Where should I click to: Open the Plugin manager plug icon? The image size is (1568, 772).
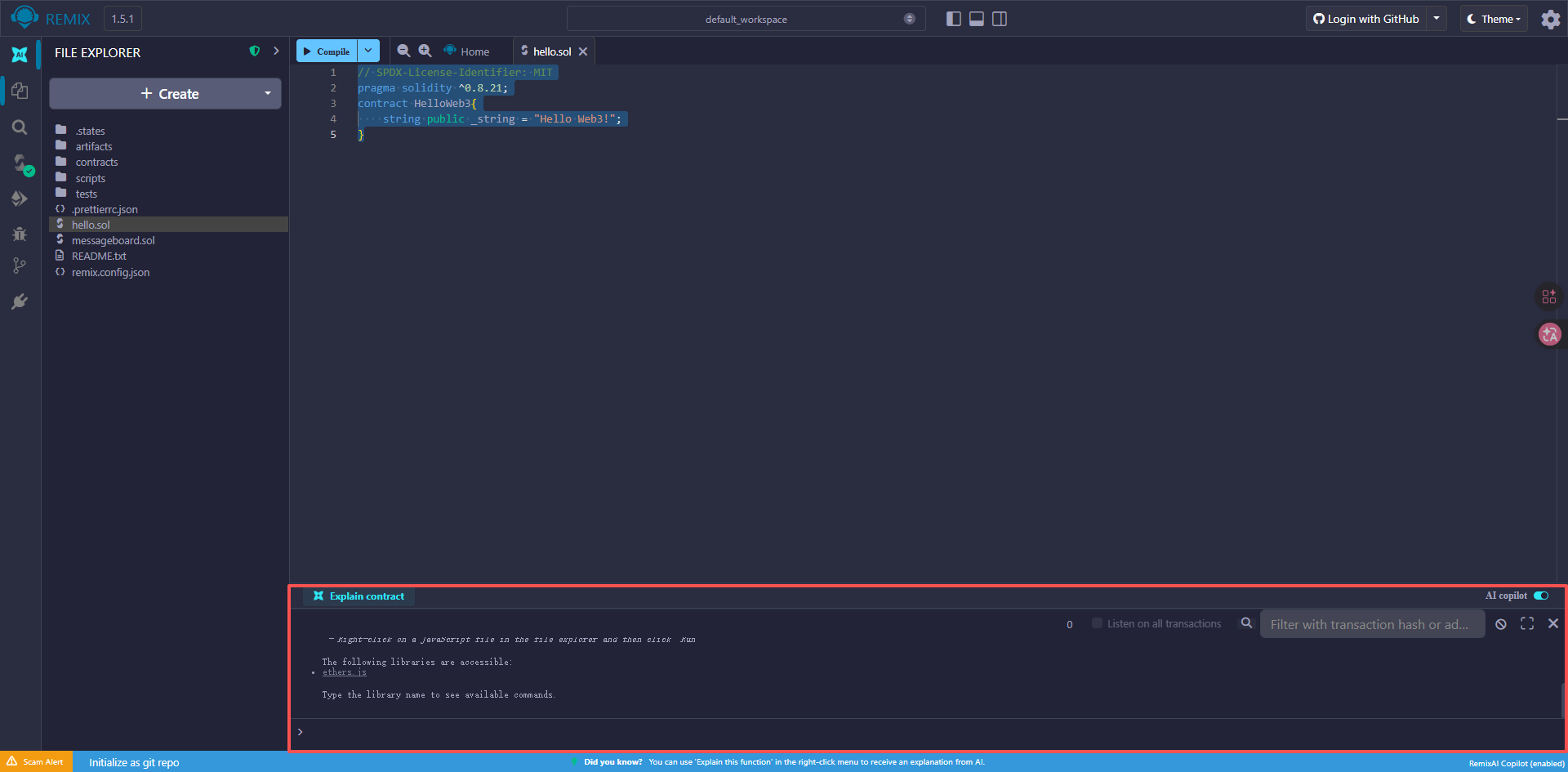click(x=20, y=301)
